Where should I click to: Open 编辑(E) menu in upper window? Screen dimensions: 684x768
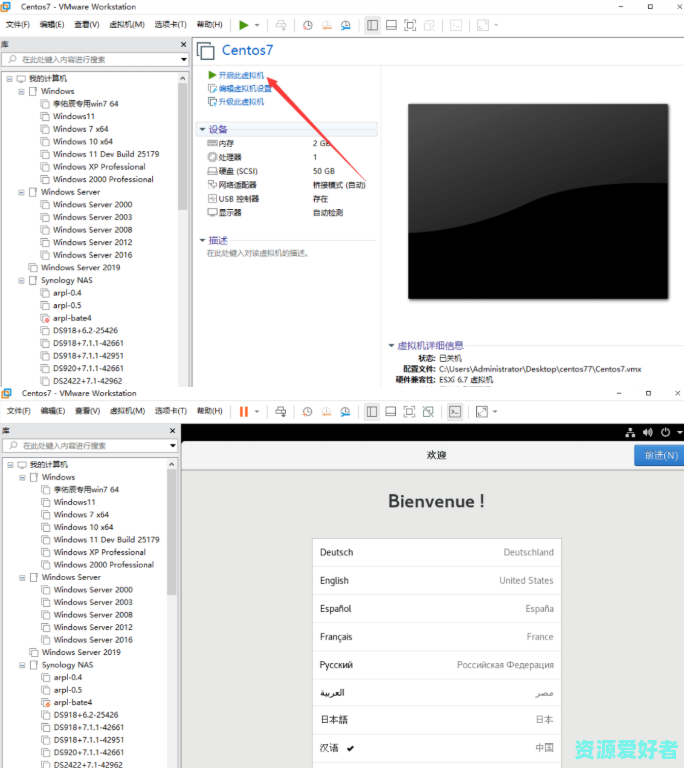point(52,24)
